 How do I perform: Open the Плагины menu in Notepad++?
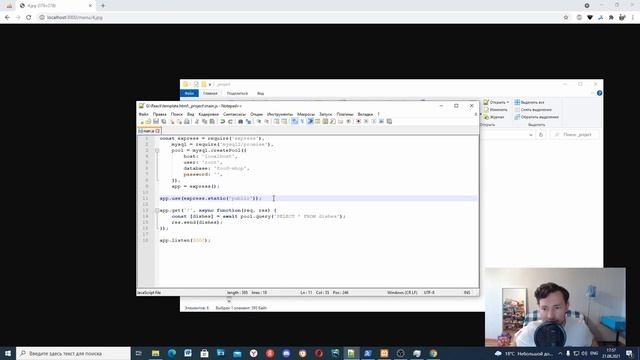345,114
